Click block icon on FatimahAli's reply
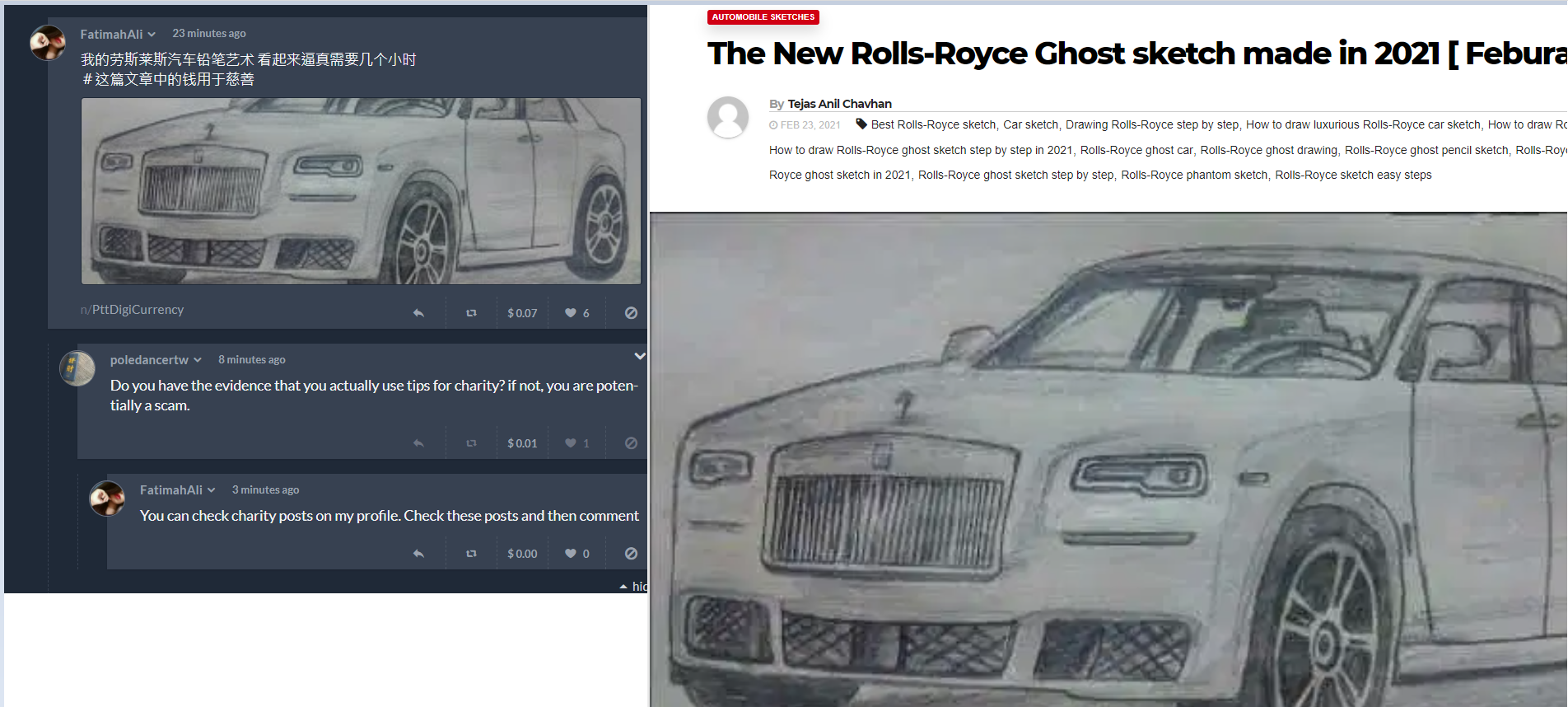The width and height of the screenshot is (1568, 707). click(x=631, y=554)
